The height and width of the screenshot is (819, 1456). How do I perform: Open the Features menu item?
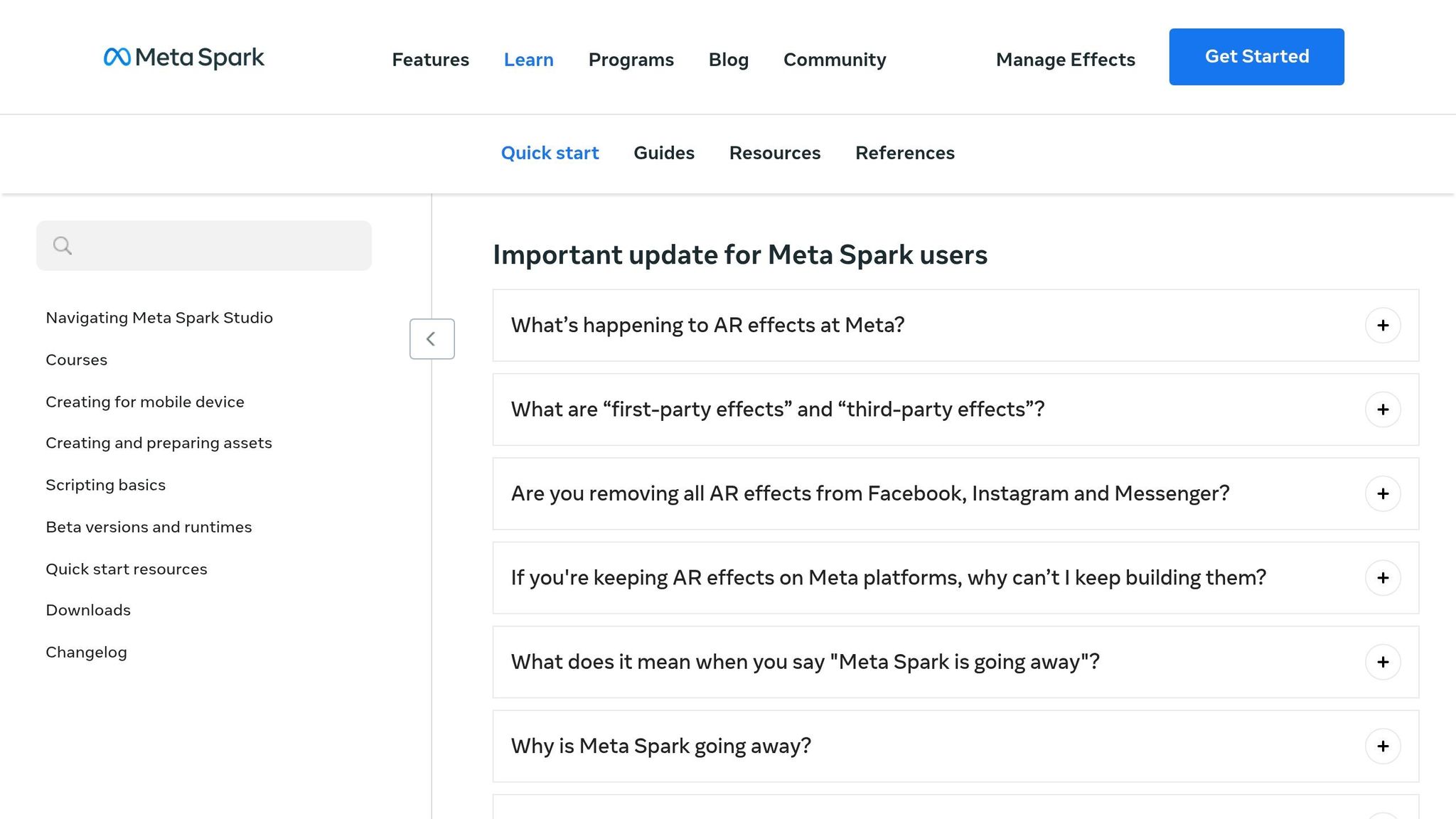click(x=430, y=60)
